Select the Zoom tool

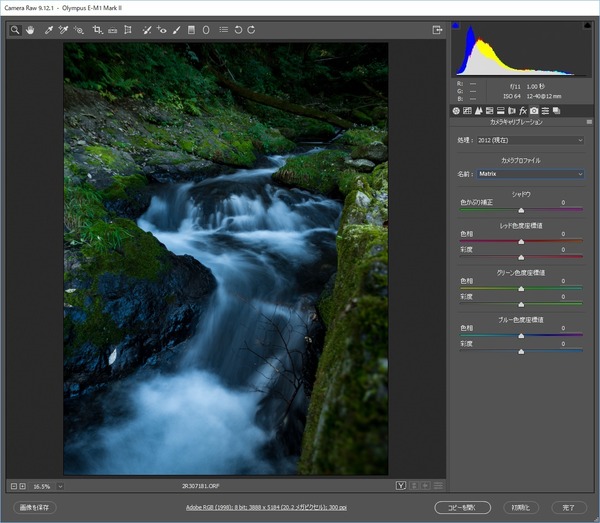coord(15,30)
